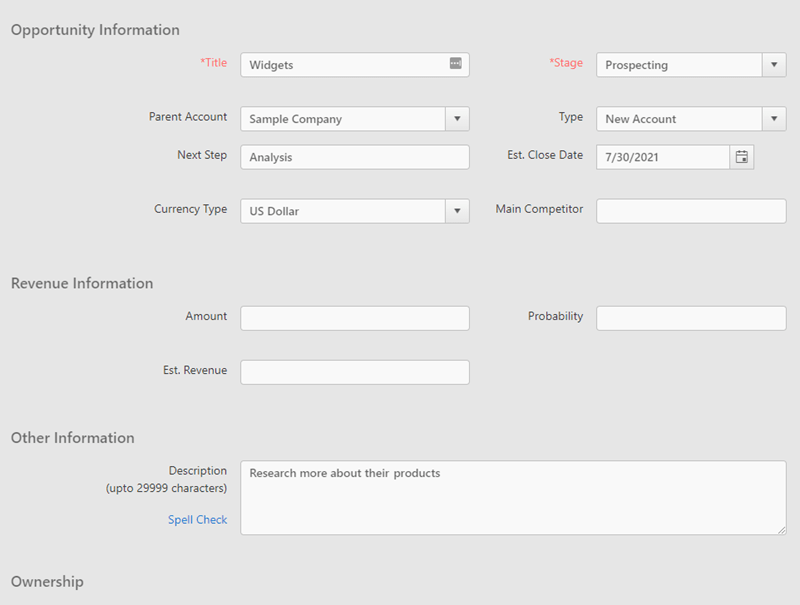Click the Est. Close Date text field
800x605 pixels.
[x=663, y=157]
